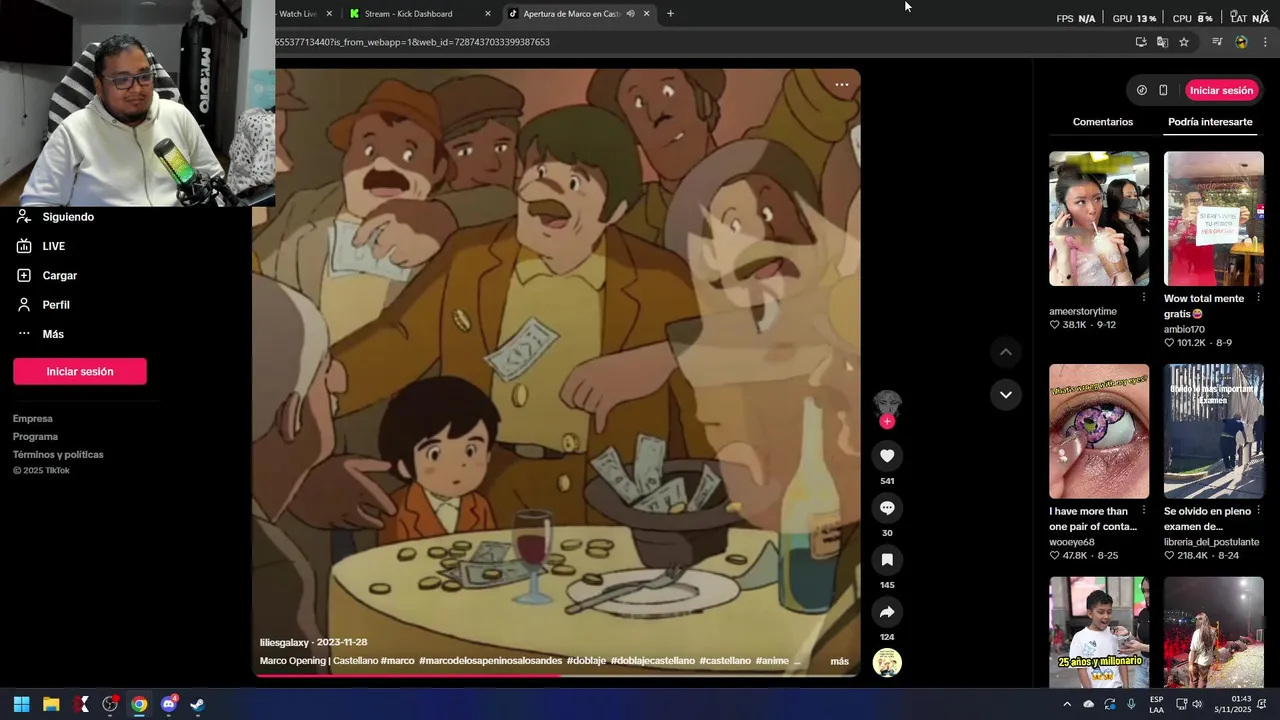Click the Programa footer link
Image resolution: width=1280 pixels, height=720 pixels.
tap(35, 437)
